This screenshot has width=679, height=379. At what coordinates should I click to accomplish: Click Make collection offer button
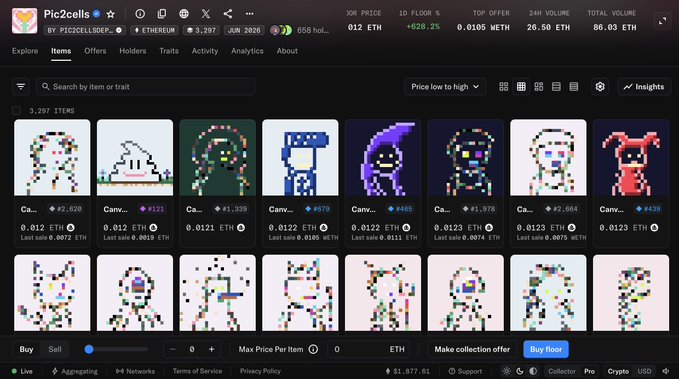472,349
